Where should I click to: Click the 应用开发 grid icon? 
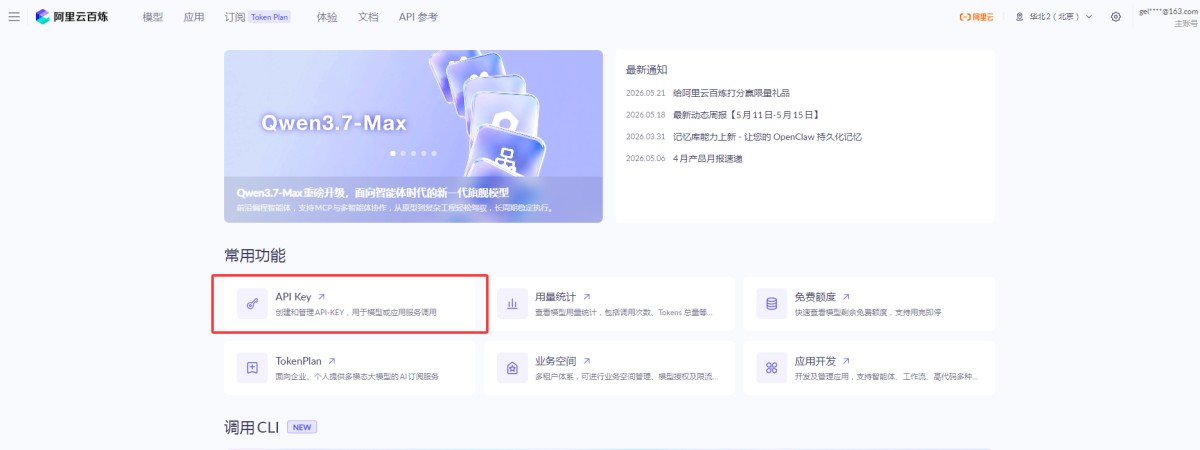[x=771, y=368]
